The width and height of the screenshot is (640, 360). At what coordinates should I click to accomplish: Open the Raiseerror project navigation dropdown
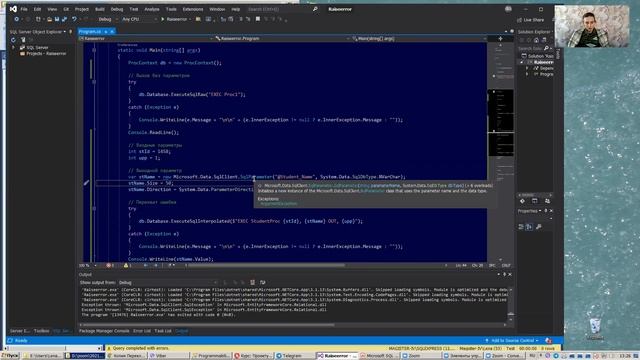pos(146,38)
